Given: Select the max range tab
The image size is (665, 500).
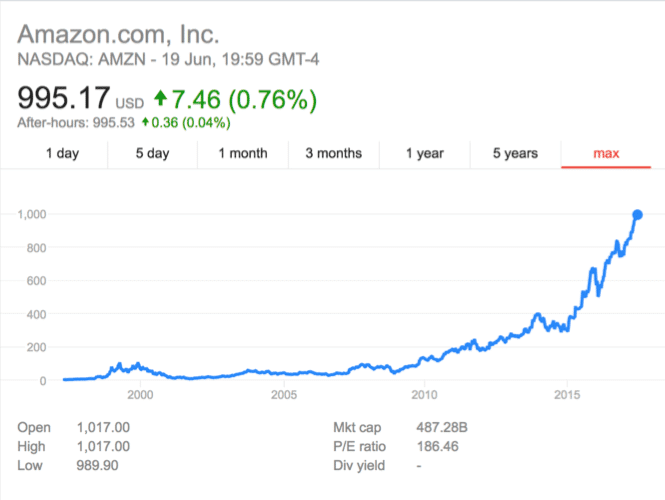Looking at the screenshot, I should click(x=608, y=153).
